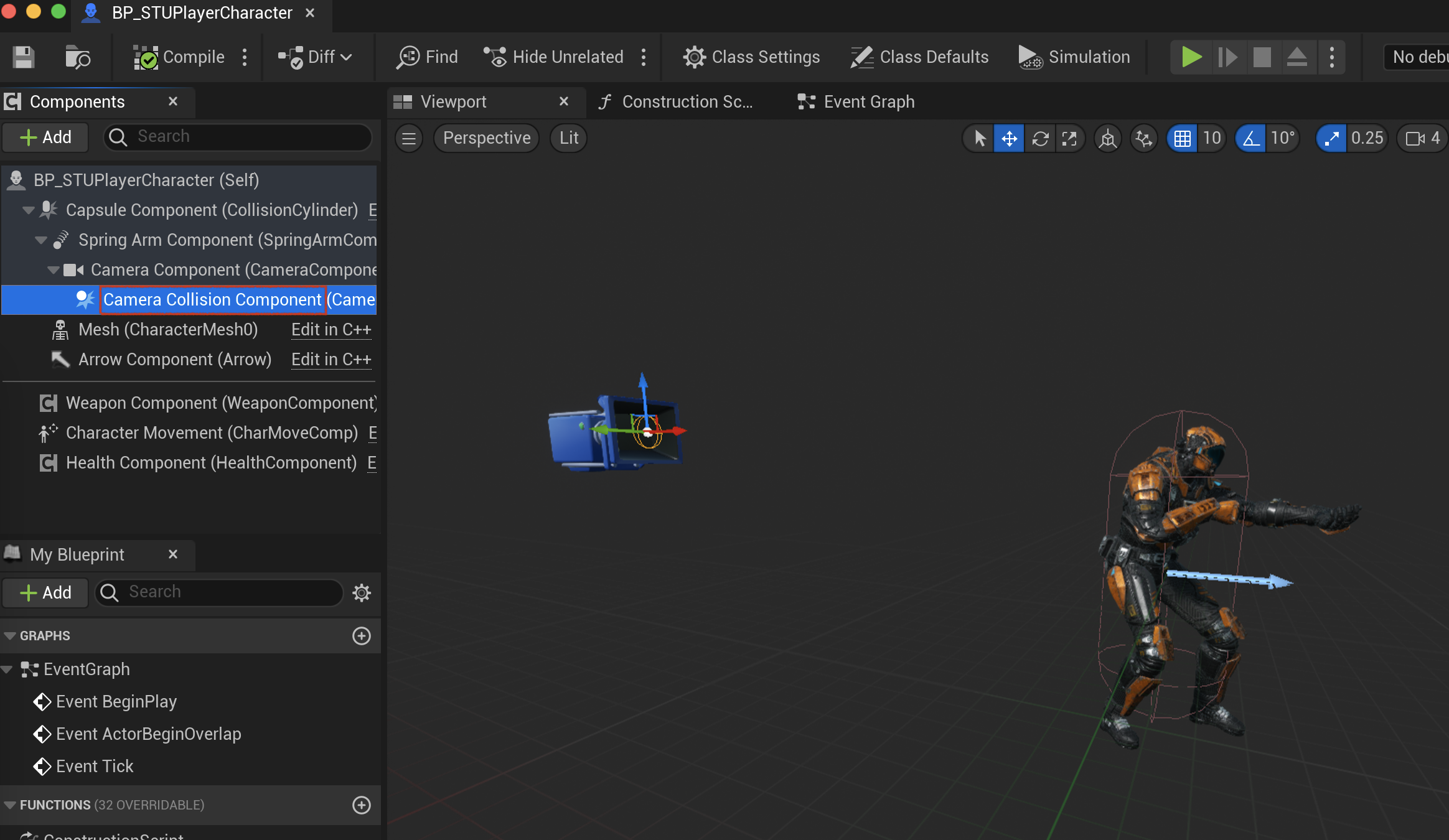
Task: Collapse the GRAPHS section
Action: tap(10, 636)
